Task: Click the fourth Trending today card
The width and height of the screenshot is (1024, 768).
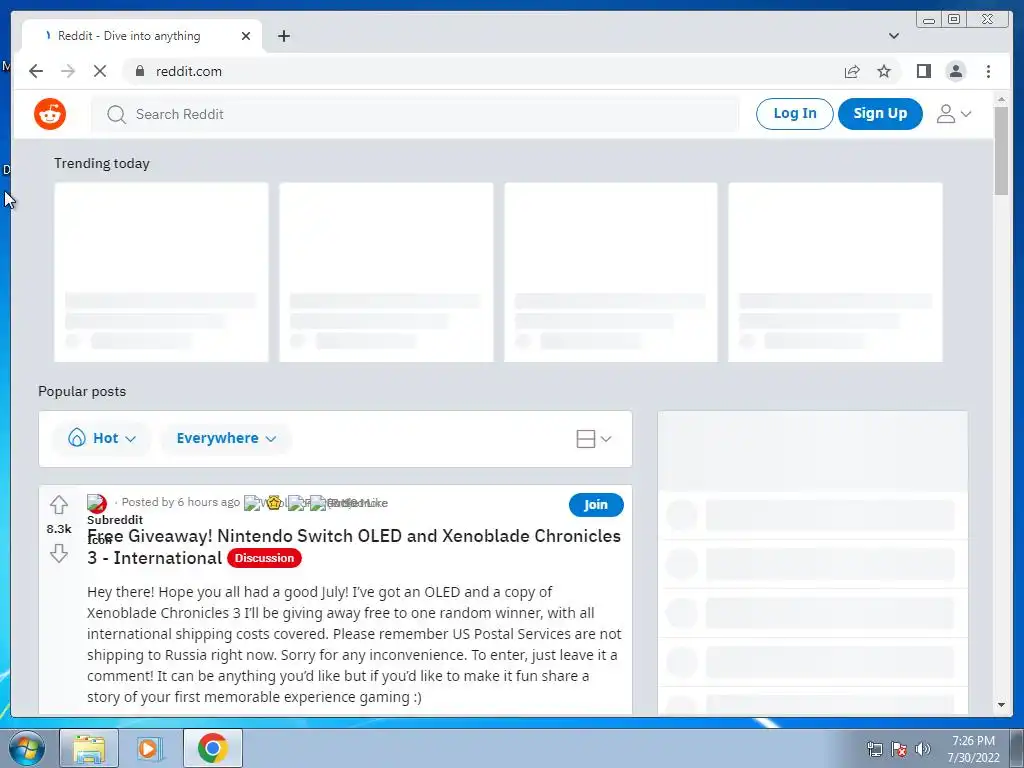Action: pyautogui.click(x=835, y=272)
